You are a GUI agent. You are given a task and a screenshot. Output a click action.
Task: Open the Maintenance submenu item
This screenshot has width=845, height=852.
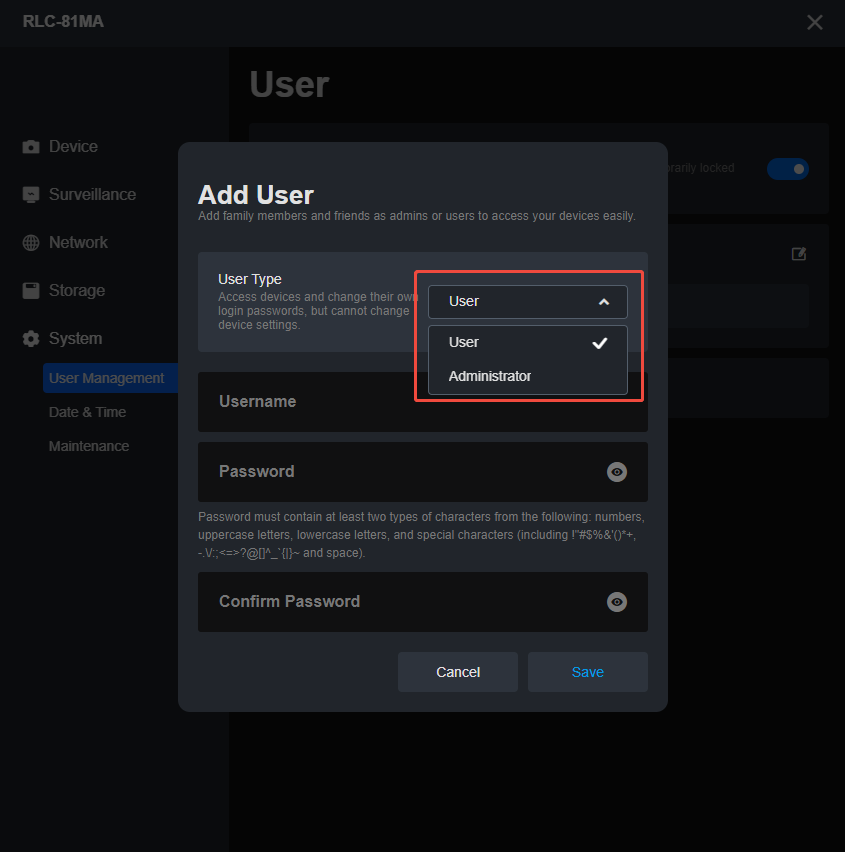89,446
